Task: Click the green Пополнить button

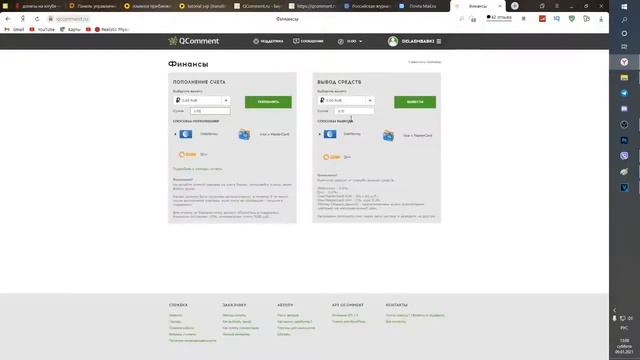Action: pyautogui.click(x=268, y=102)
